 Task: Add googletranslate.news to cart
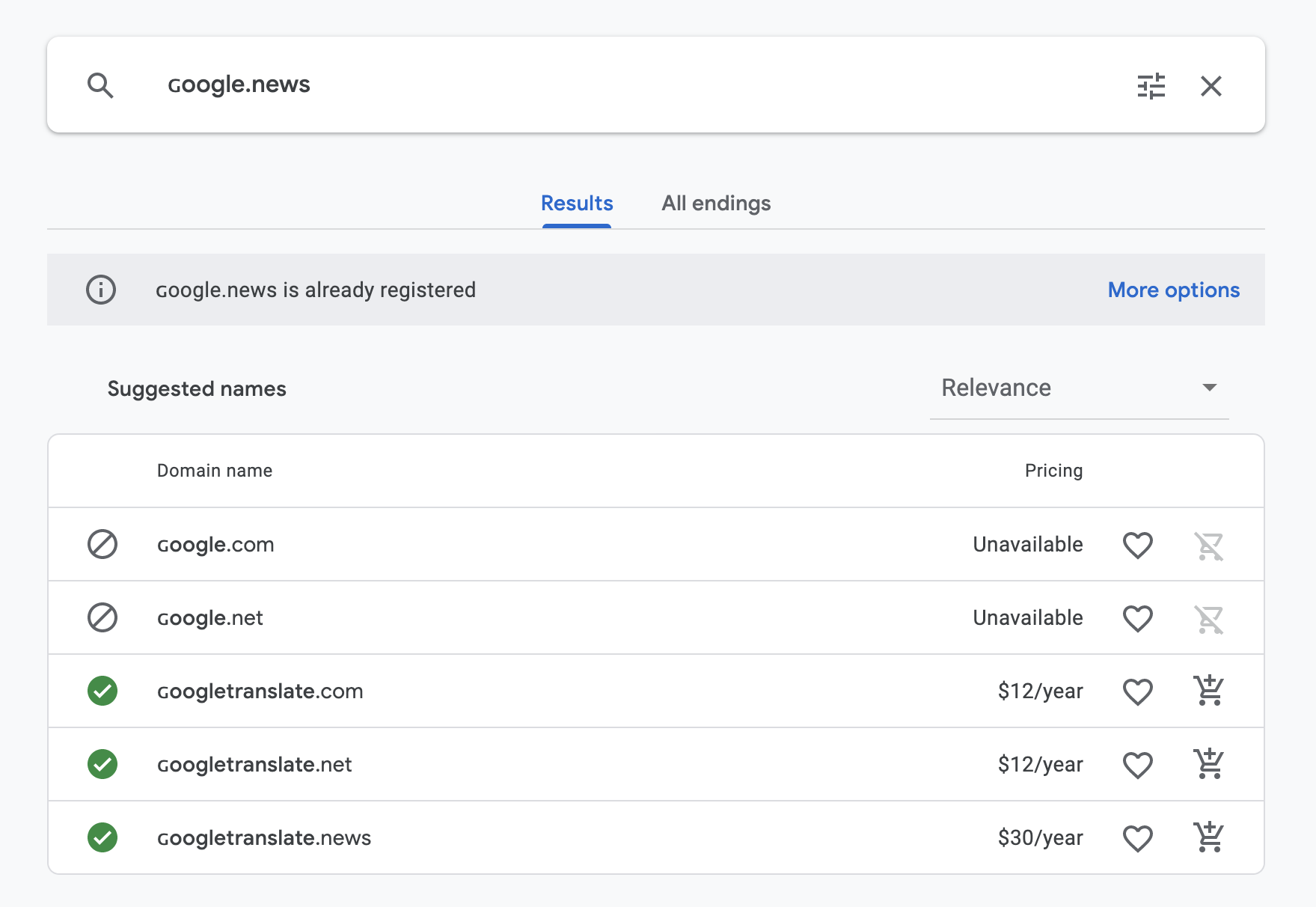(1208, 837)
